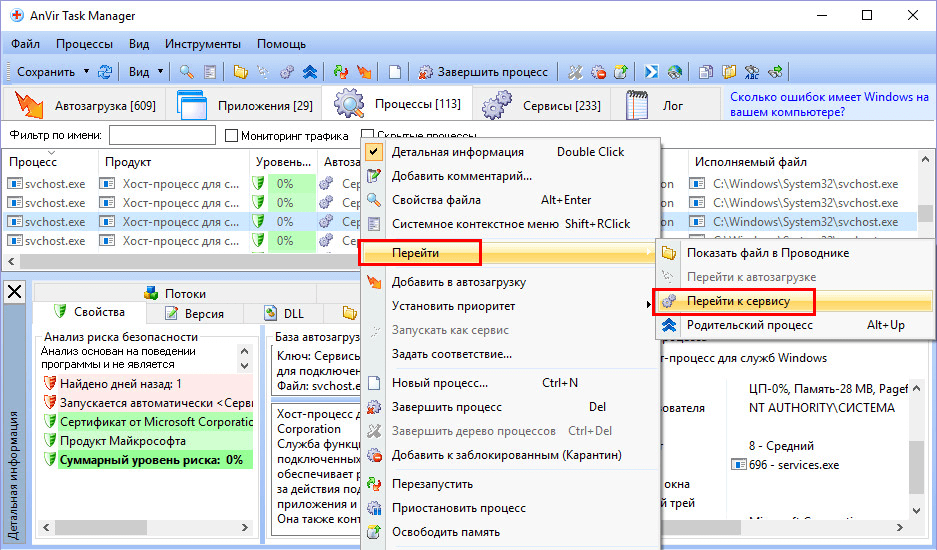Click the Показать файл в Проводнике folder icon
The image size is (937, 550).
click(x=669, y=253)
